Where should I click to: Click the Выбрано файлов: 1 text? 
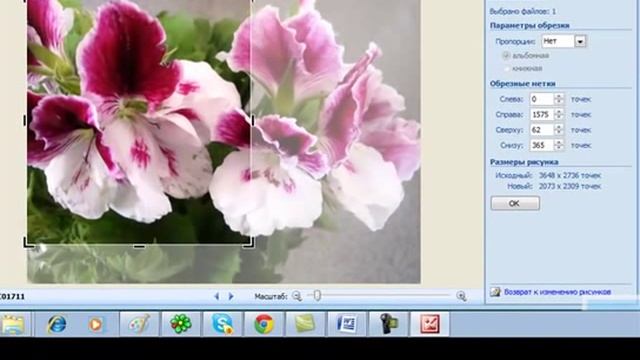click(522, 11)
